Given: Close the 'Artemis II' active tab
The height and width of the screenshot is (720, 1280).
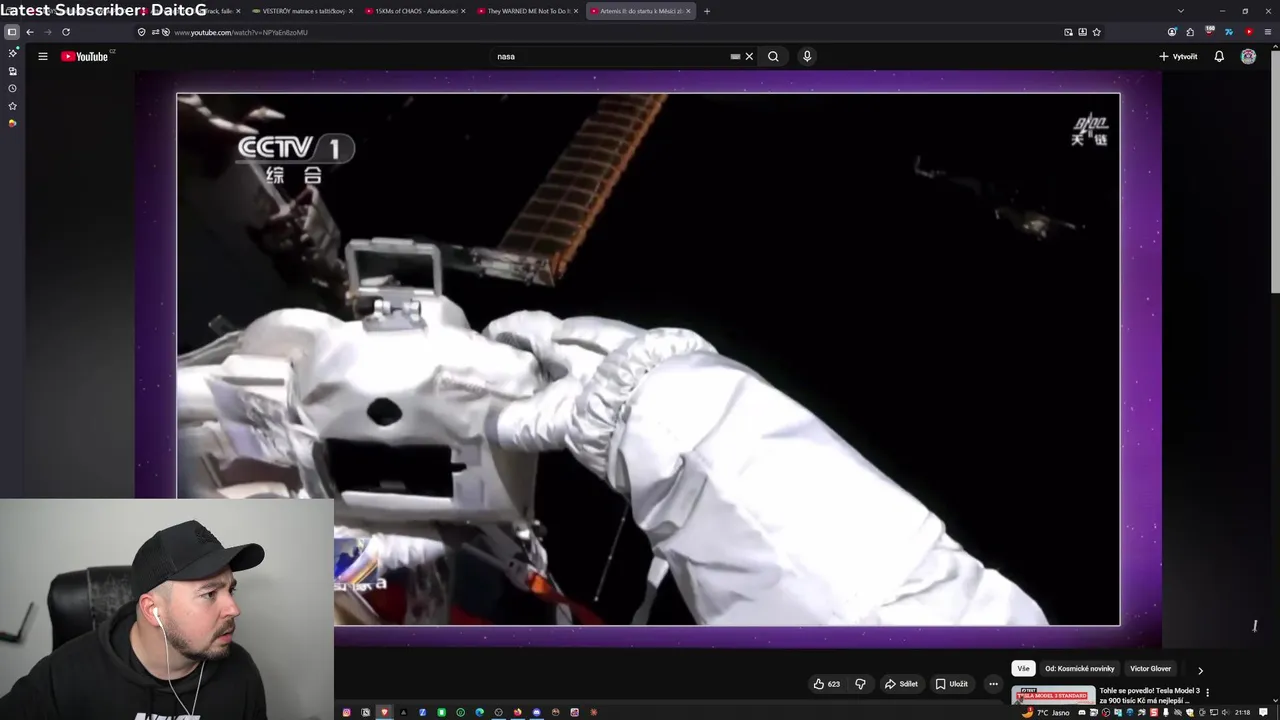Looking at the screenshot, I should 688,11.
